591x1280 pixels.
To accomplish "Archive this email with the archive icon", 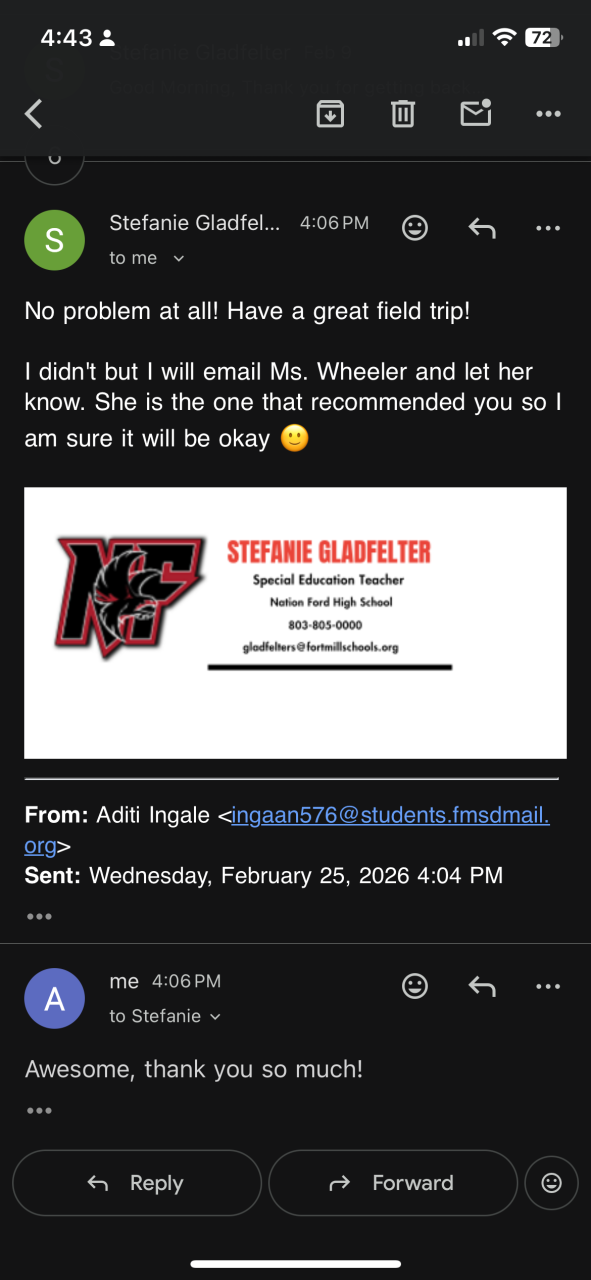I will coord(330,114).
